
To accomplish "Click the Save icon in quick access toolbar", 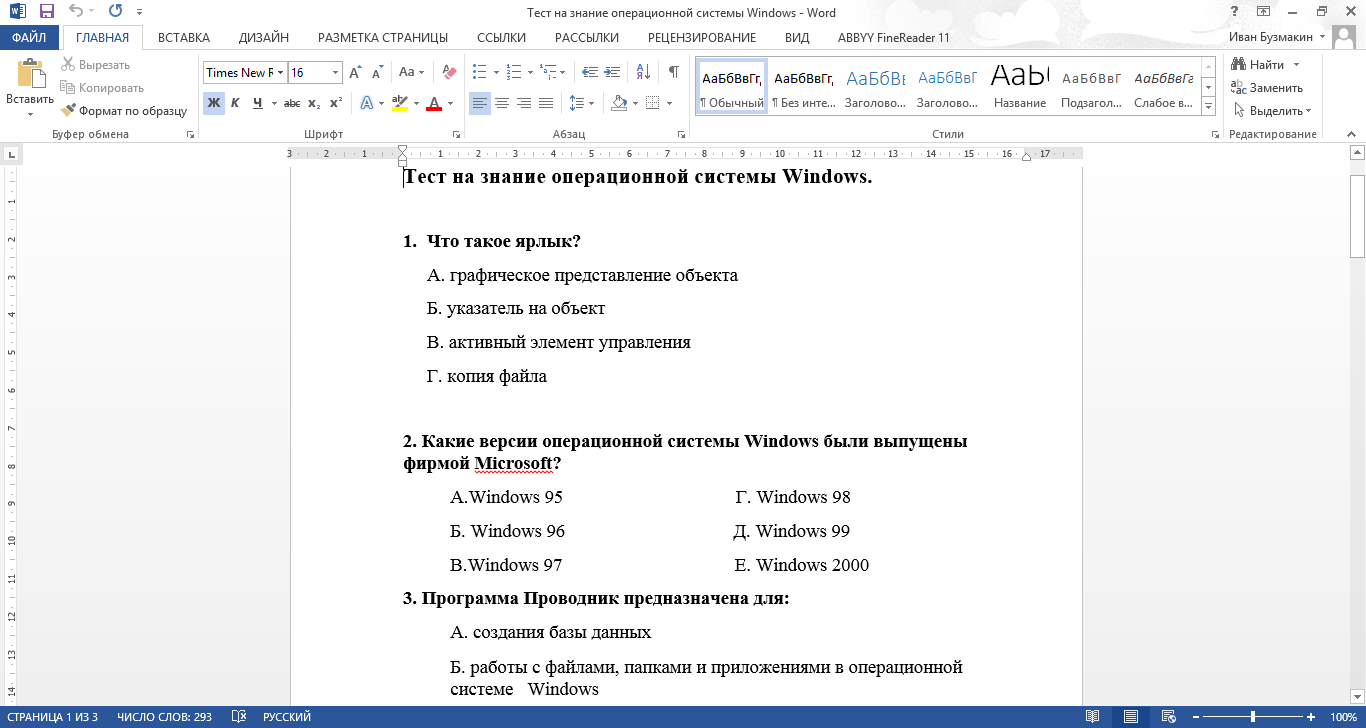I will pyautogui.click(x=46, y=12).
